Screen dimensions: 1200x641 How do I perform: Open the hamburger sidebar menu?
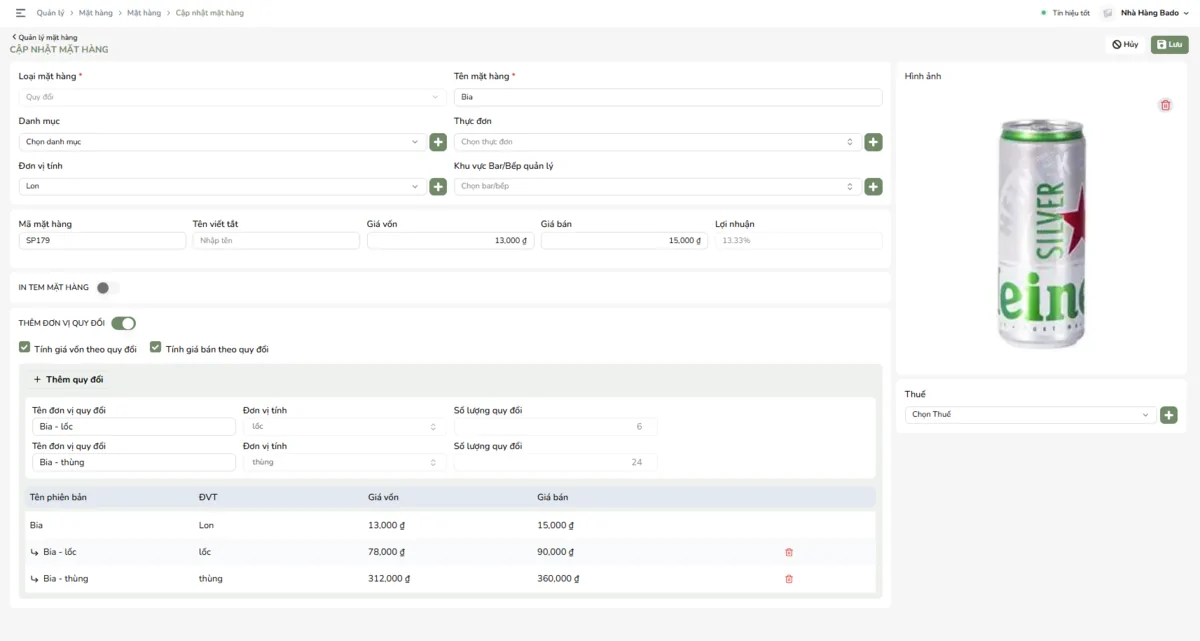pos(21,13)
